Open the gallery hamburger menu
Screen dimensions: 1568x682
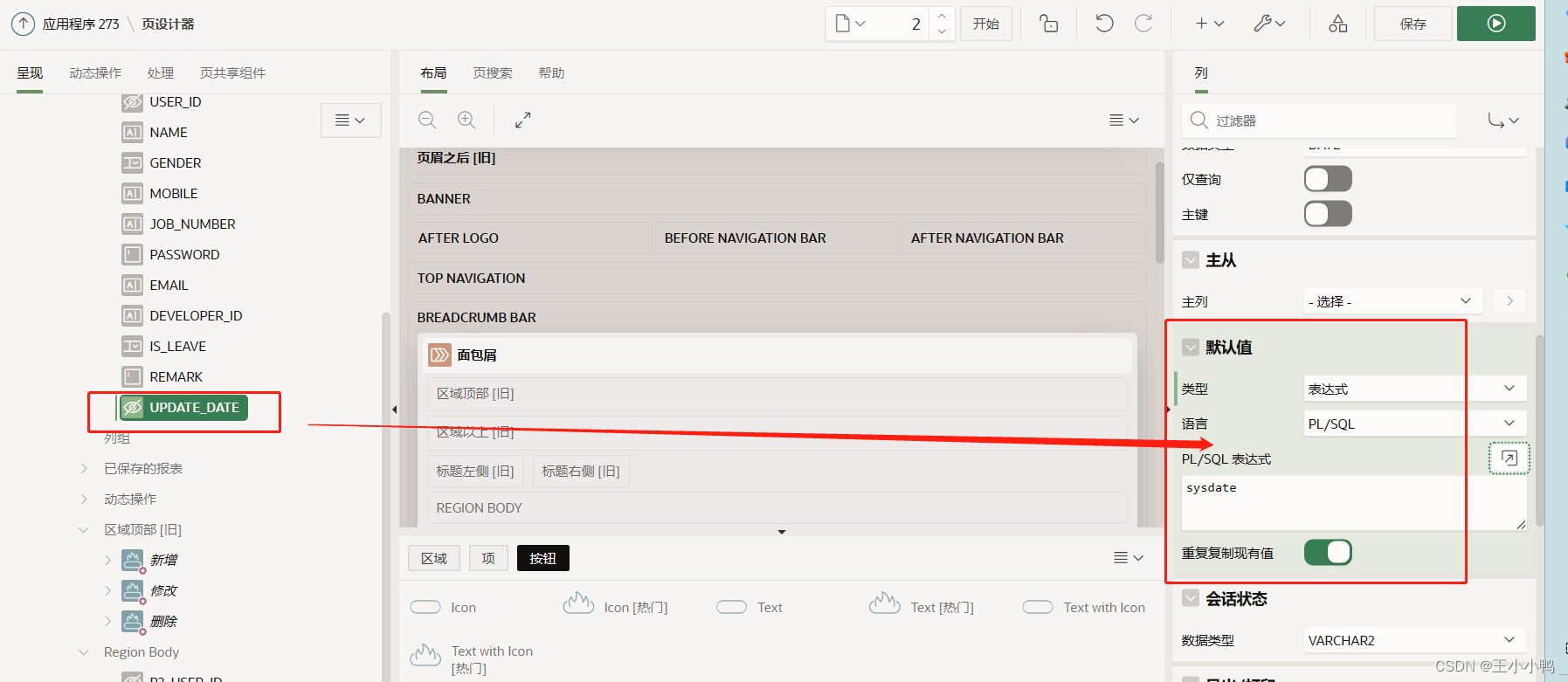tap(1129, 557)
